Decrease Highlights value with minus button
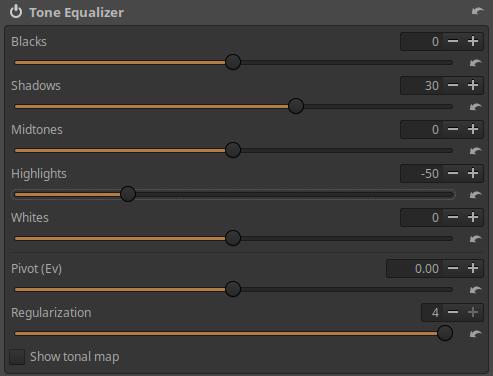This screenshot has height=376, width=493. (x=453, y=173)
